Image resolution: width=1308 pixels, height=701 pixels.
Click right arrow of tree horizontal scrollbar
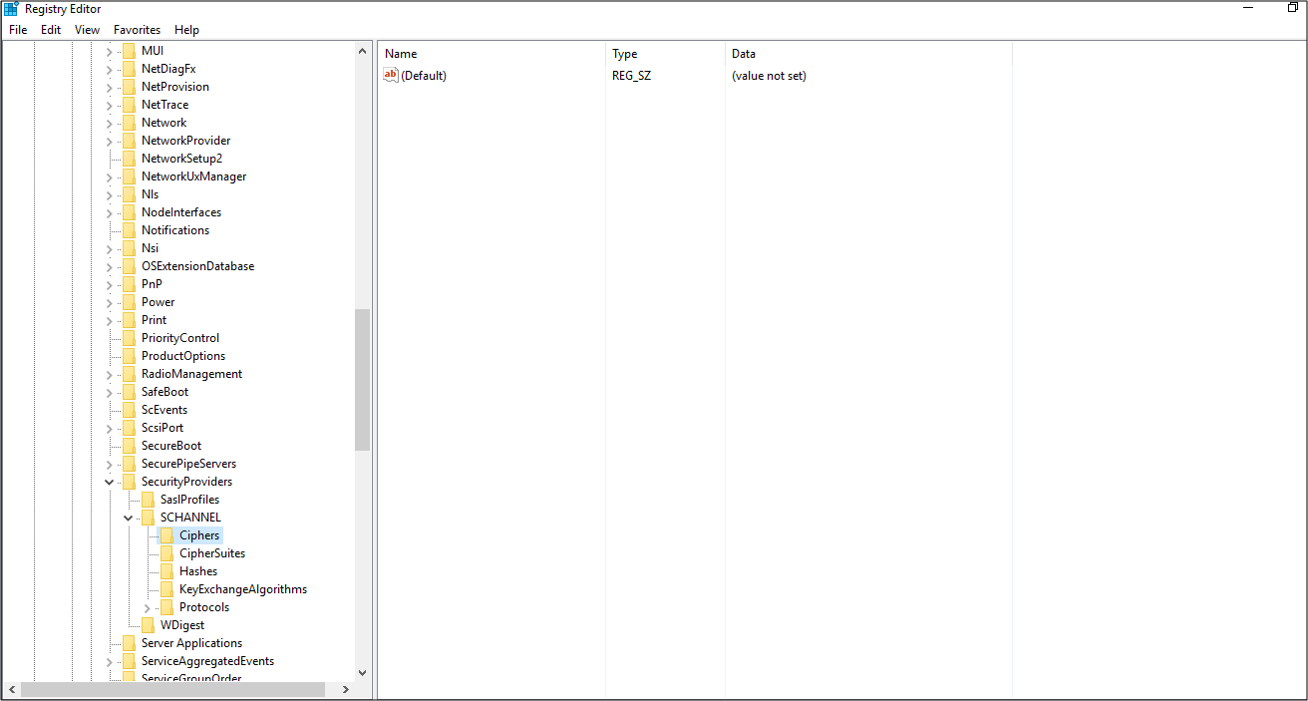click(x=346, y=690)
